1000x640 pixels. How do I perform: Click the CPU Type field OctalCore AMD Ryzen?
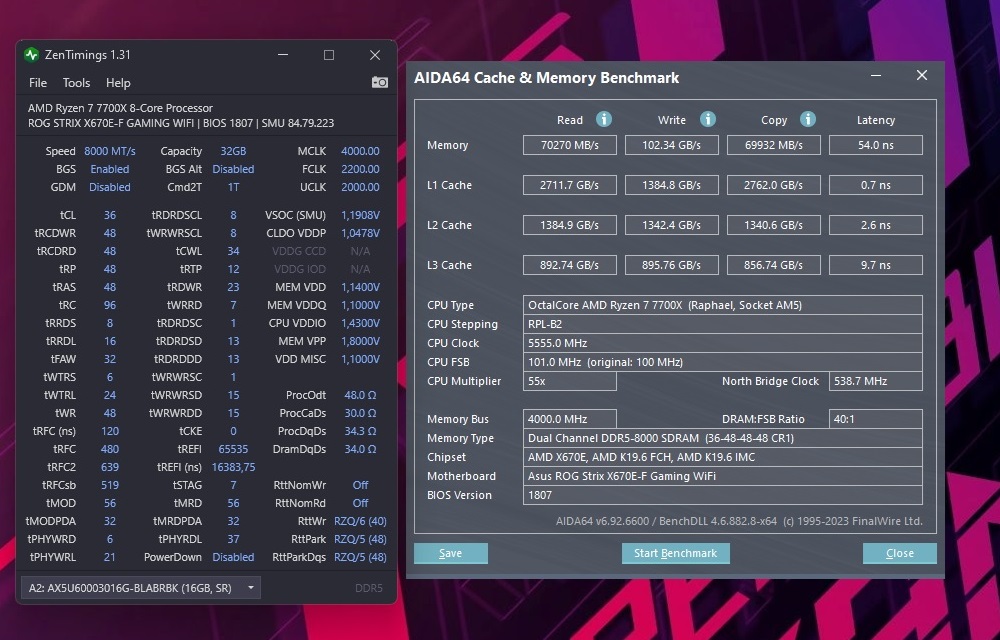tap(723, 305)
